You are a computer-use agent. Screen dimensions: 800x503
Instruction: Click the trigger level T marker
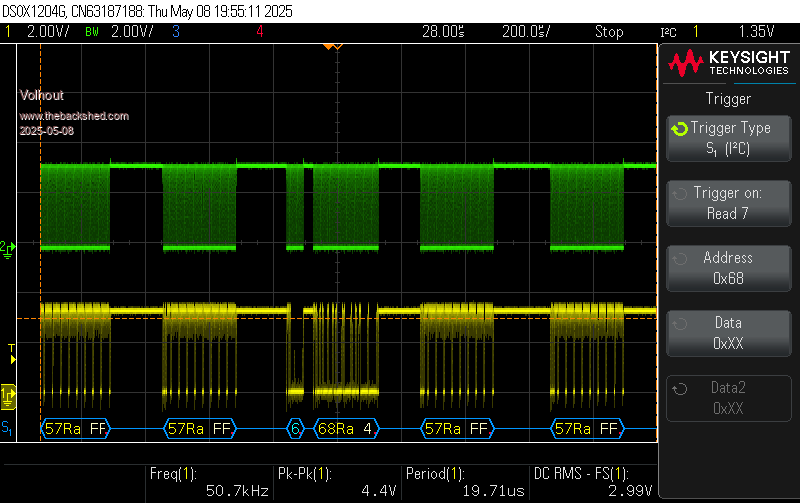(x=12, y=349)
